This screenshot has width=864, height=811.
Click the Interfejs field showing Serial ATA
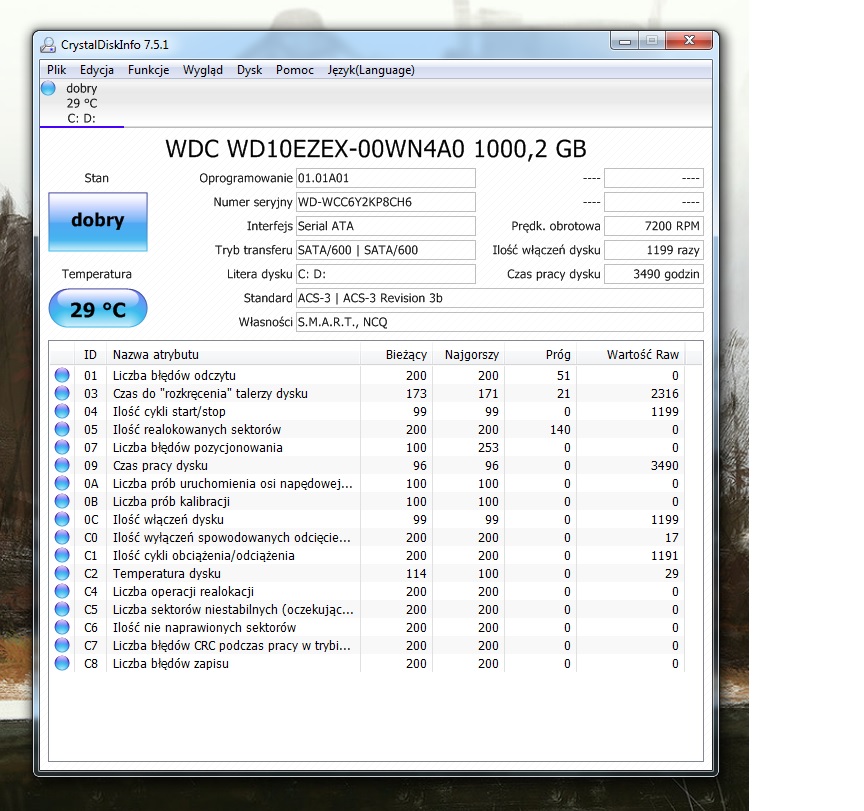click(x=386, y=226)
